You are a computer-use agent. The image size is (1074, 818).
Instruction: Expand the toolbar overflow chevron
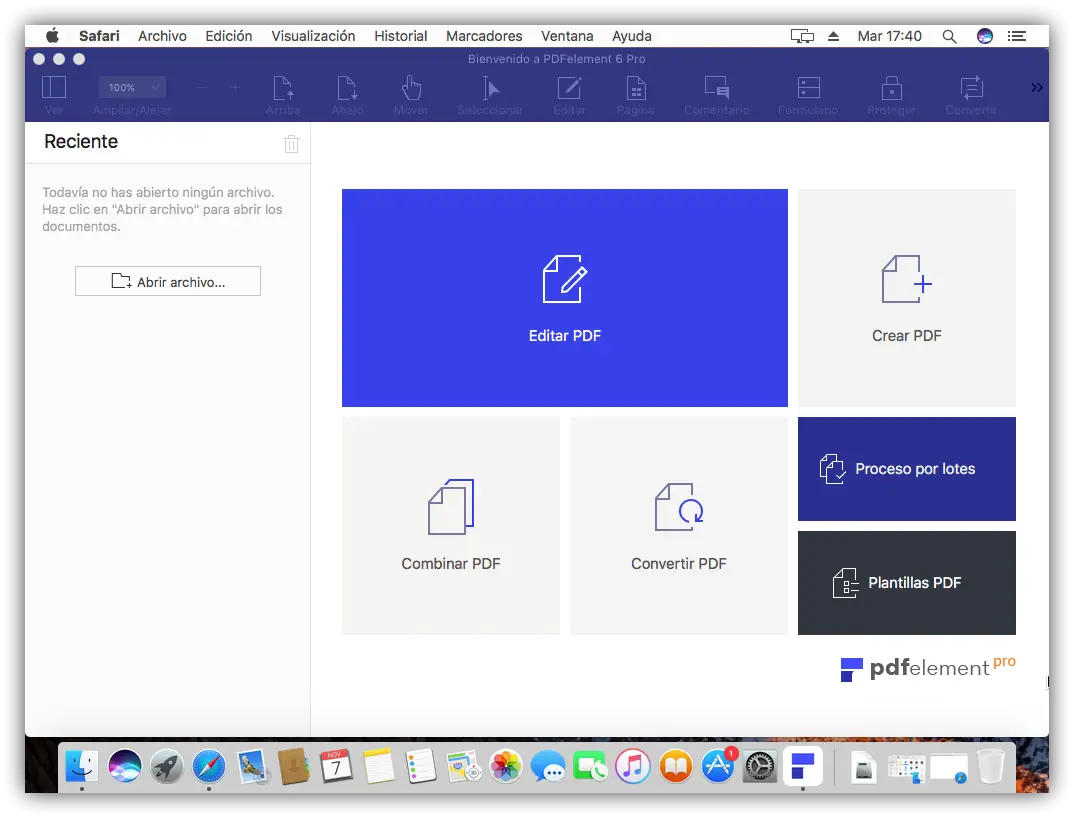1036,88
